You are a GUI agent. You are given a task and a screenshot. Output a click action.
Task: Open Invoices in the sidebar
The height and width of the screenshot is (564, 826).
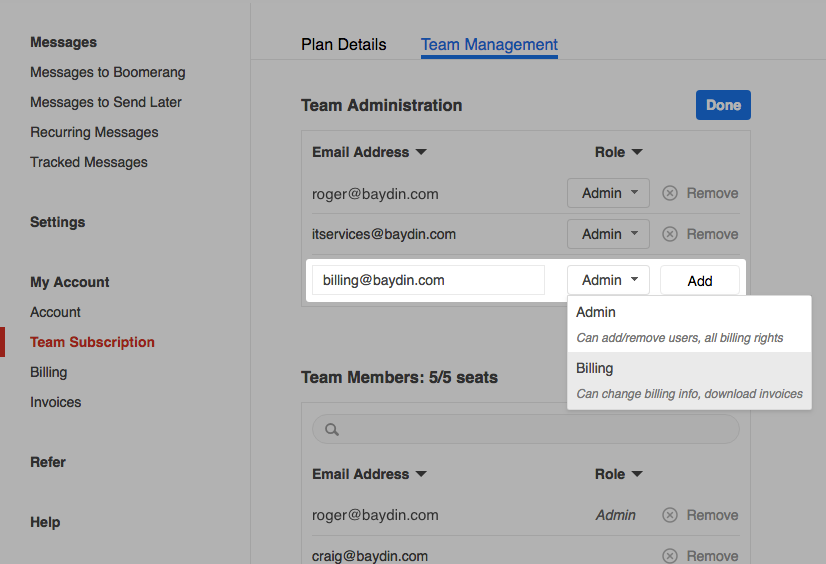(x=56, y=402)
